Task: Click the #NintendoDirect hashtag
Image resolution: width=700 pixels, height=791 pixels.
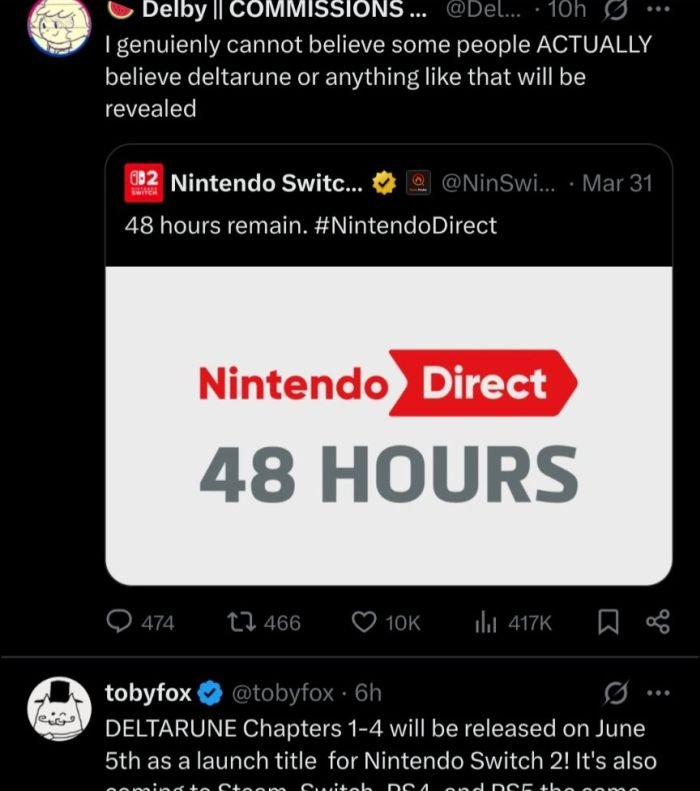Action: pos(405,225)
